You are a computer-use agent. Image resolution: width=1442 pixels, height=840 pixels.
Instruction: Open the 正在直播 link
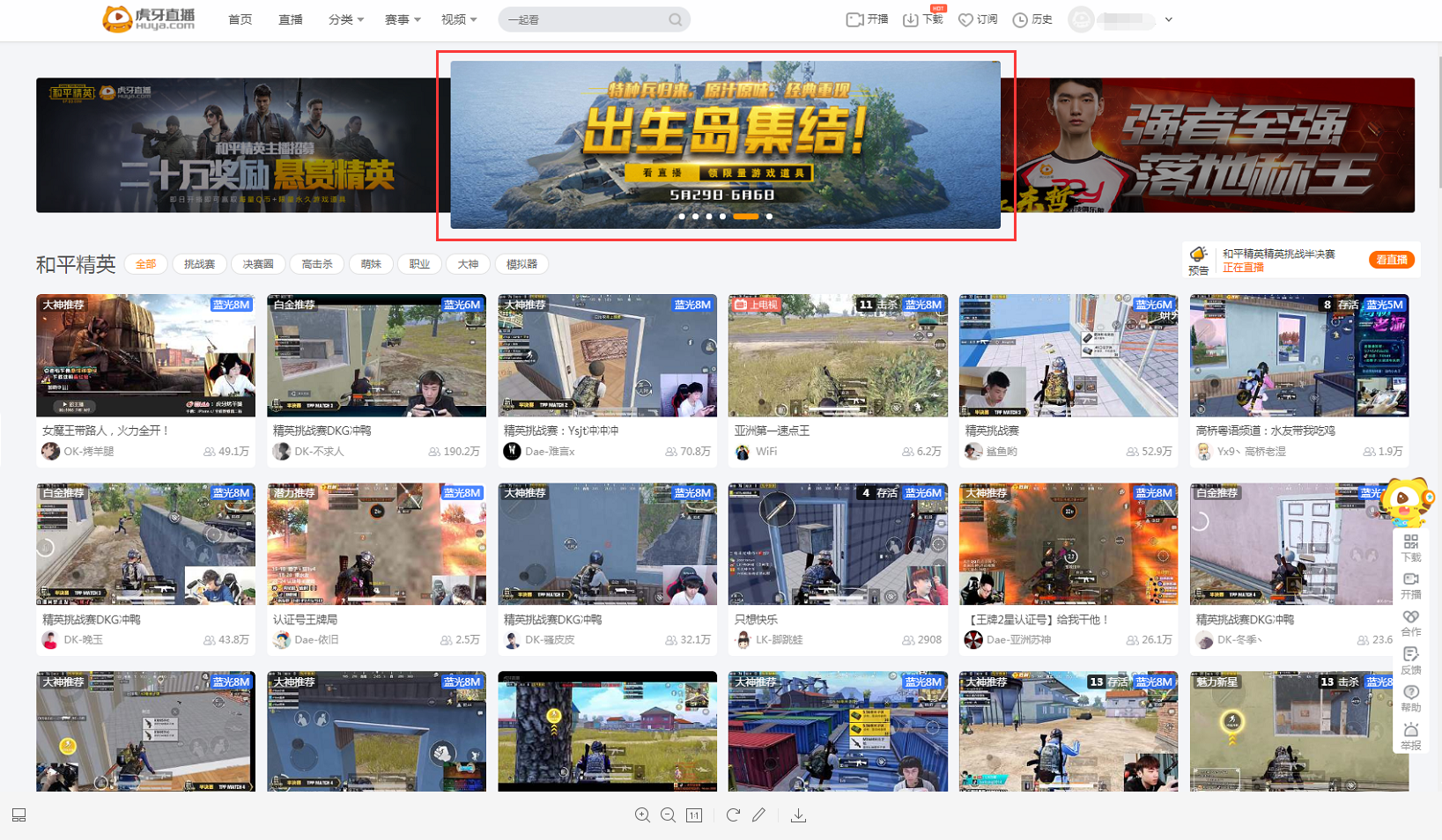1243,268
